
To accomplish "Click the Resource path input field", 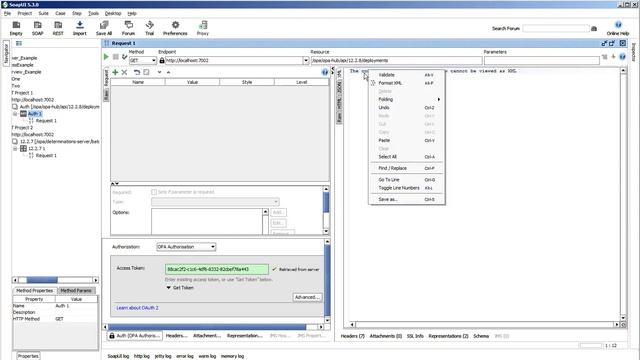I will coord(396,60).
